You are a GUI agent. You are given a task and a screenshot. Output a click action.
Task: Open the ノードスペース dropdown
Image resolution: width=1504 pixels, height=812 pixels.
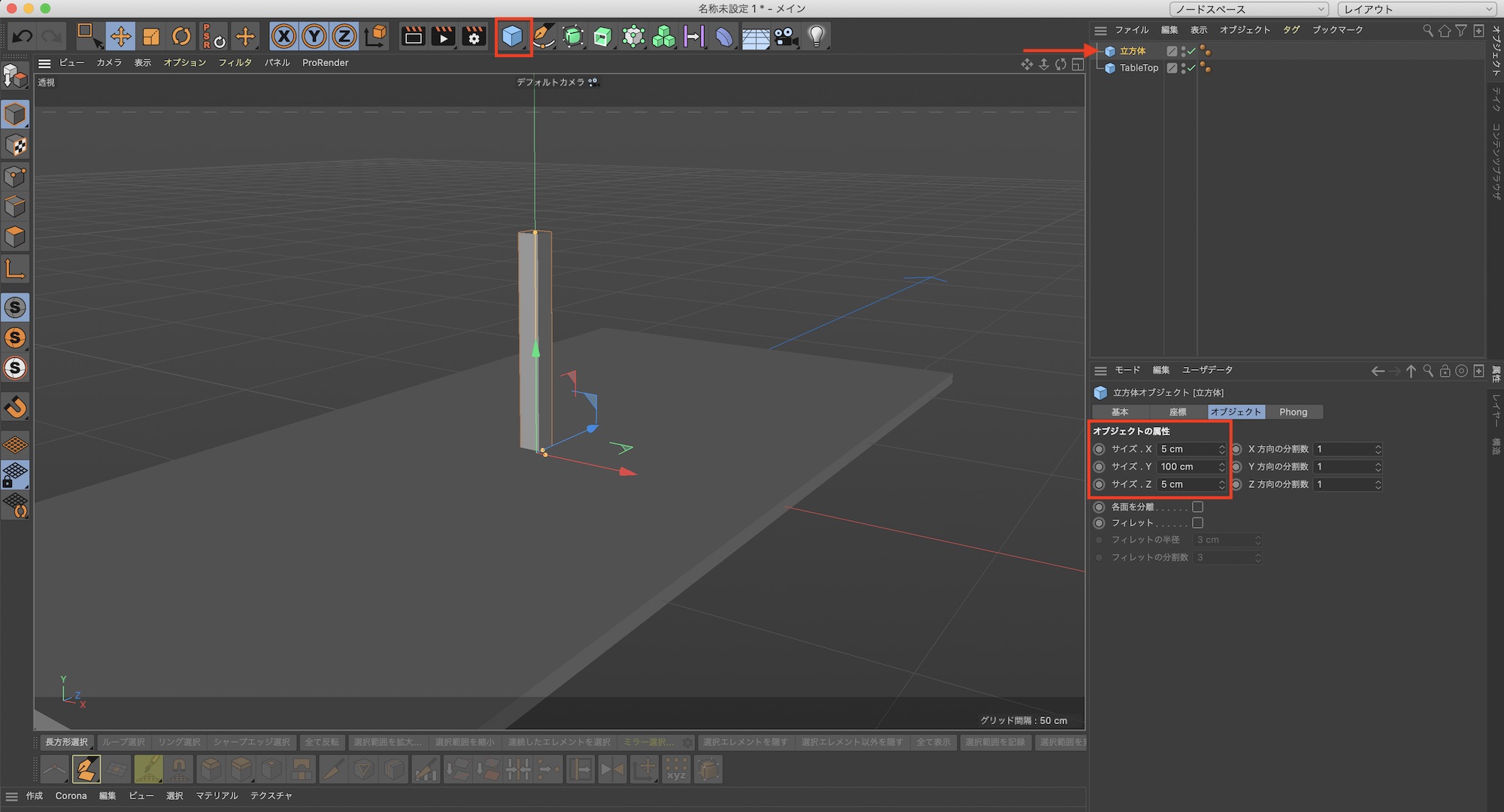tap(1249, 9)
